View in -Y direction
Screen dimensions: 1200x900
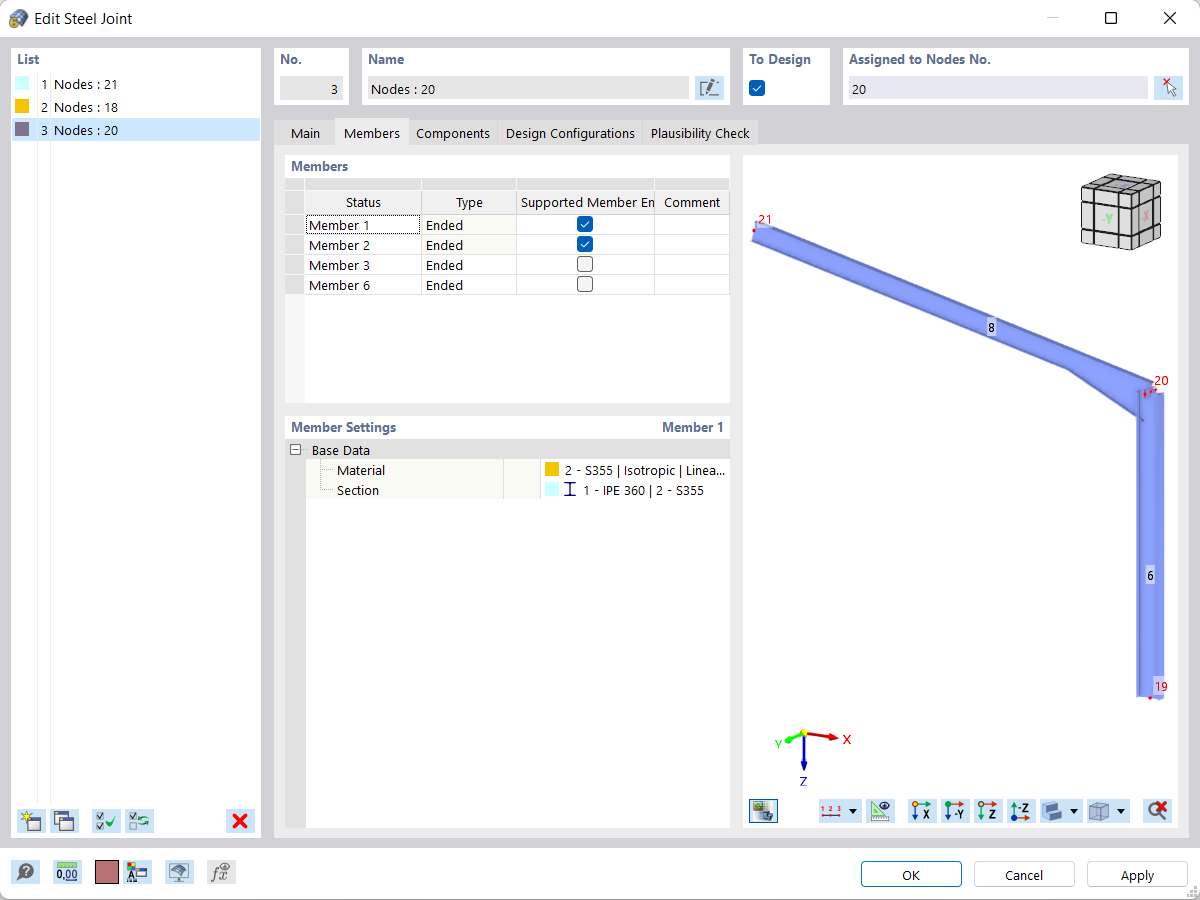pos(955,811)
